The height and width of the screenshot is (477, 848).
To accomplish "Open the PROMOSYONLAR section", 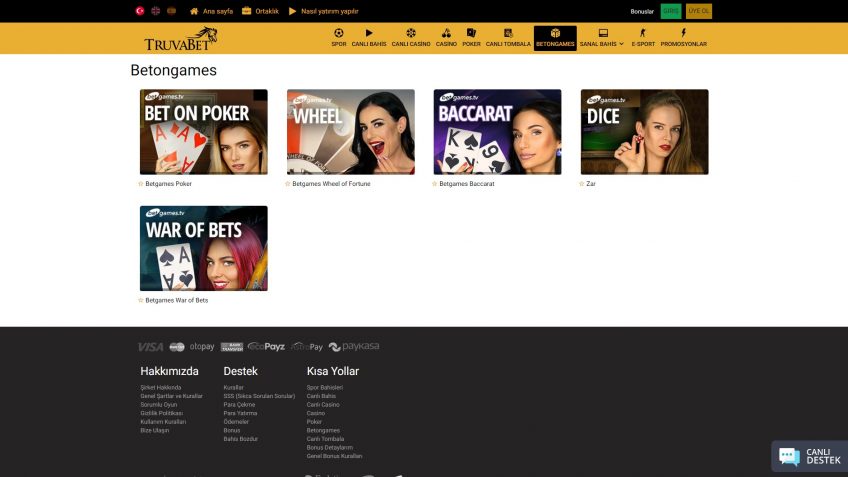I will (x=684, y=38).
